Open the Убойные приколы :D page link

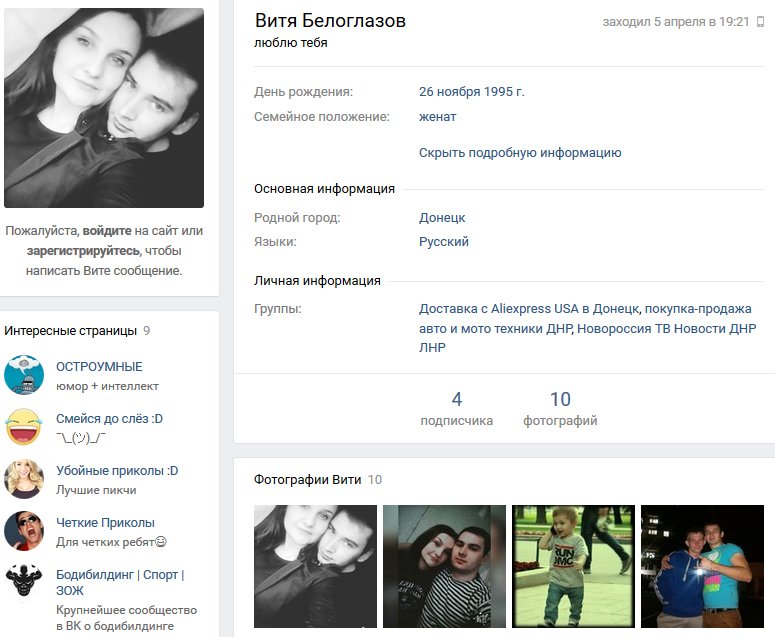point(117,470)
